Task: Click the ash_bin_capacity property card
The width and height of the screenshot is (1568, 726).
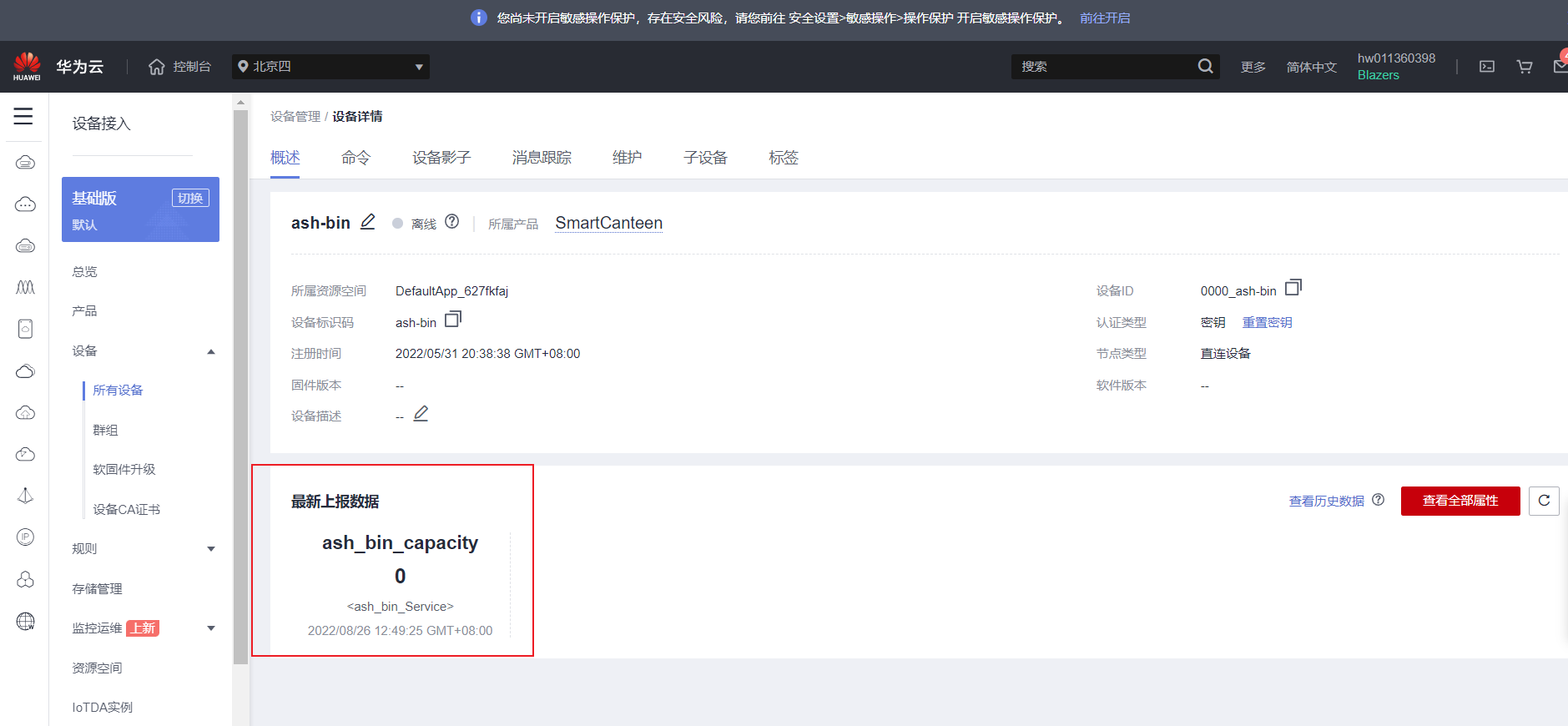Action: coord(401,584)
